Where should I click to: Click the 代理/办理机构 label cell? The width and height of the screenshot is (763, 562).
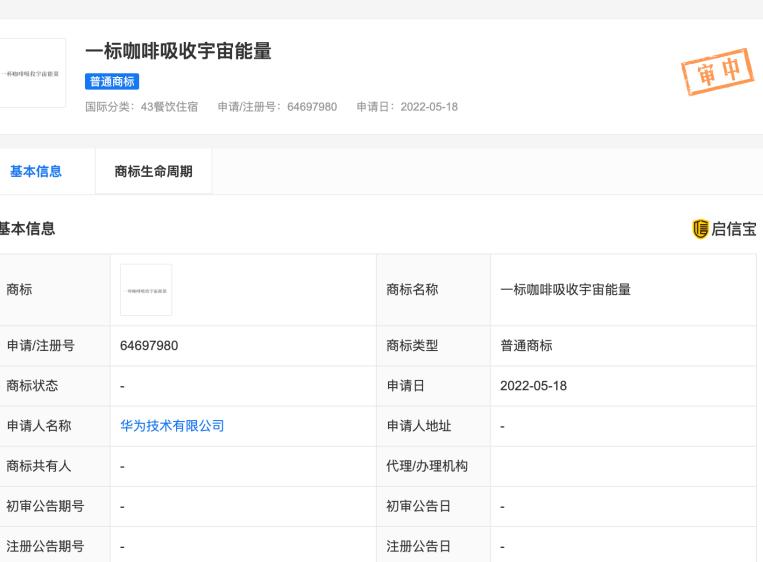[x=427, y=466]
